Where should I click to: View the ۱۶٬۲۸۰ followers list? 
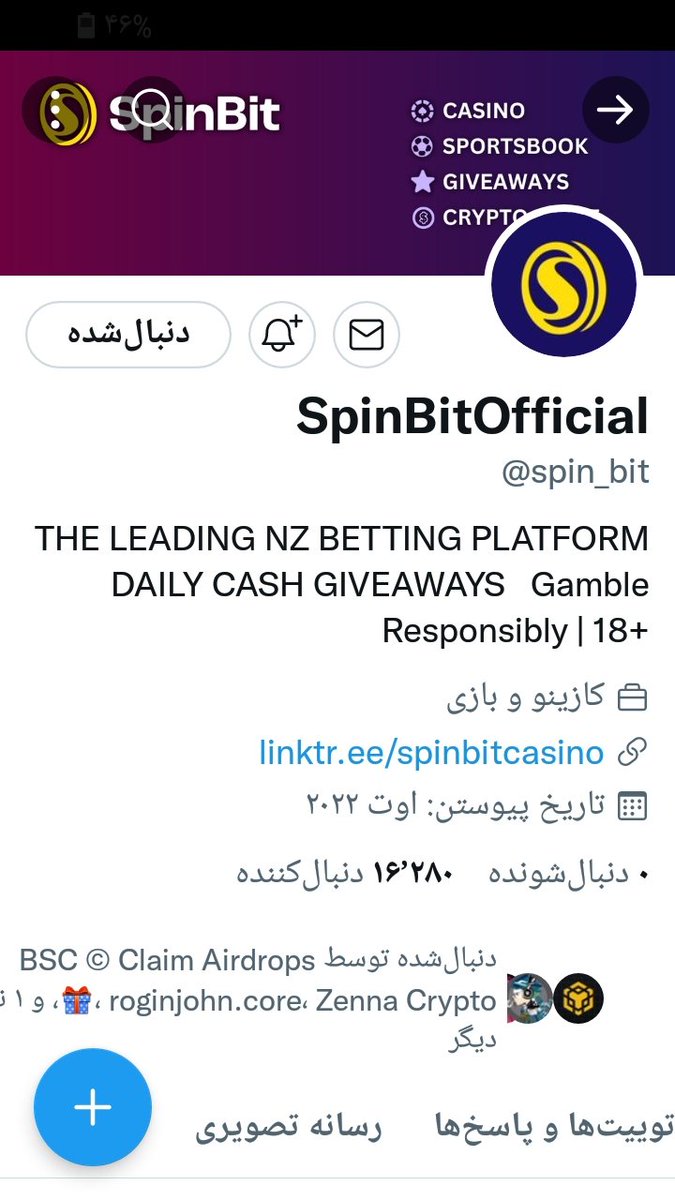coord(345,873)
